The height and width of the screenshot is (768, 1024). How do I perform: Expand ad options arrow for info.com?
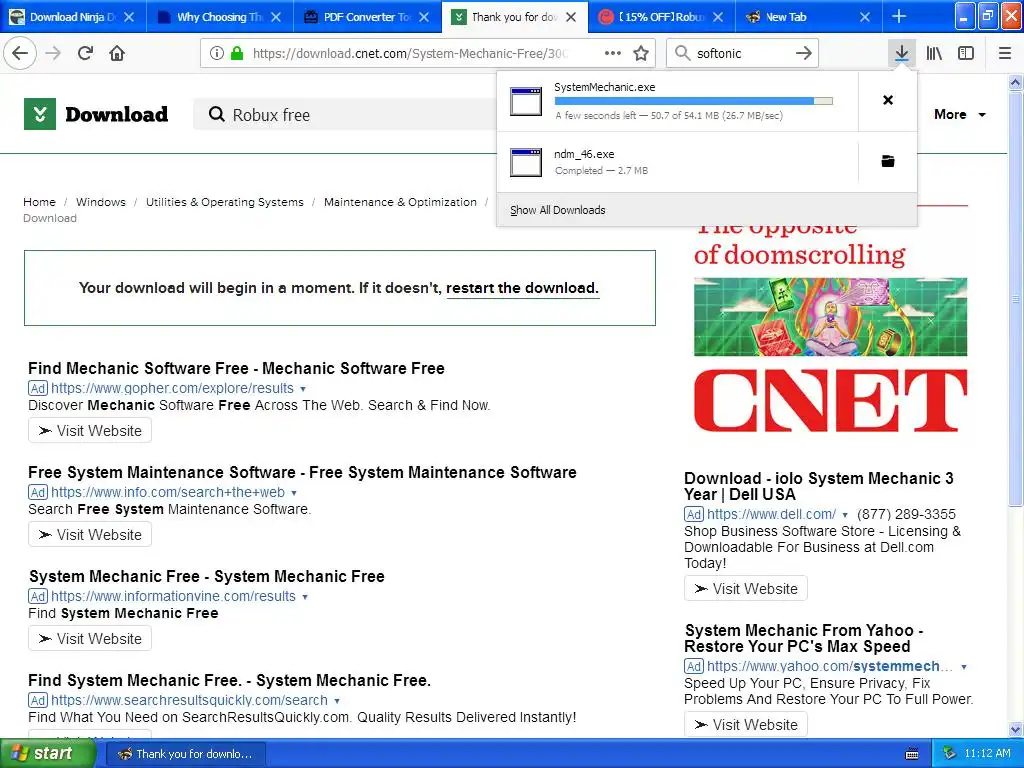[x=294, y=493]
